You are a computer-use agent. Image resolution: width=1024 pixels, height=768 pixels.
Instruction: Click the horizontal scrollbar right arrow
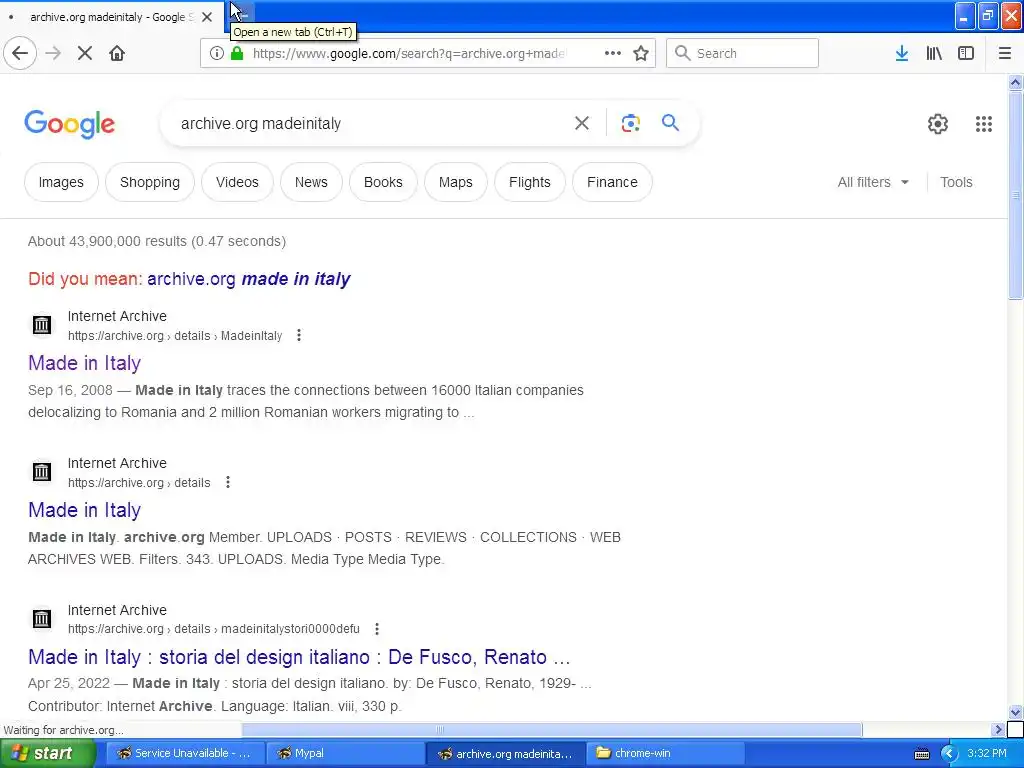[999, 729]
